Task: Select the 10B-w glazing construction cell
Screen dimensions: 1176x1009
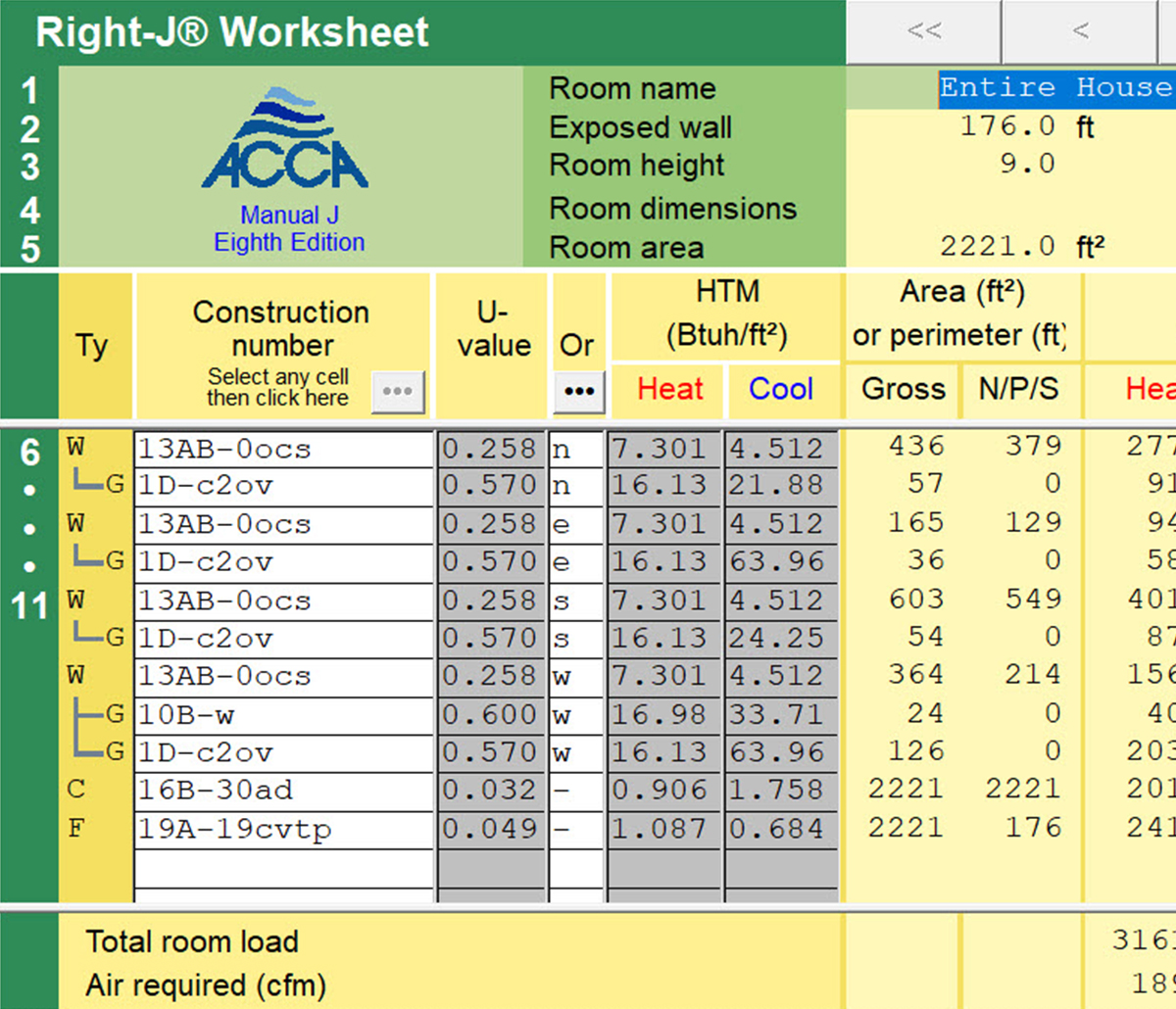Action: (x=282, y=715)
